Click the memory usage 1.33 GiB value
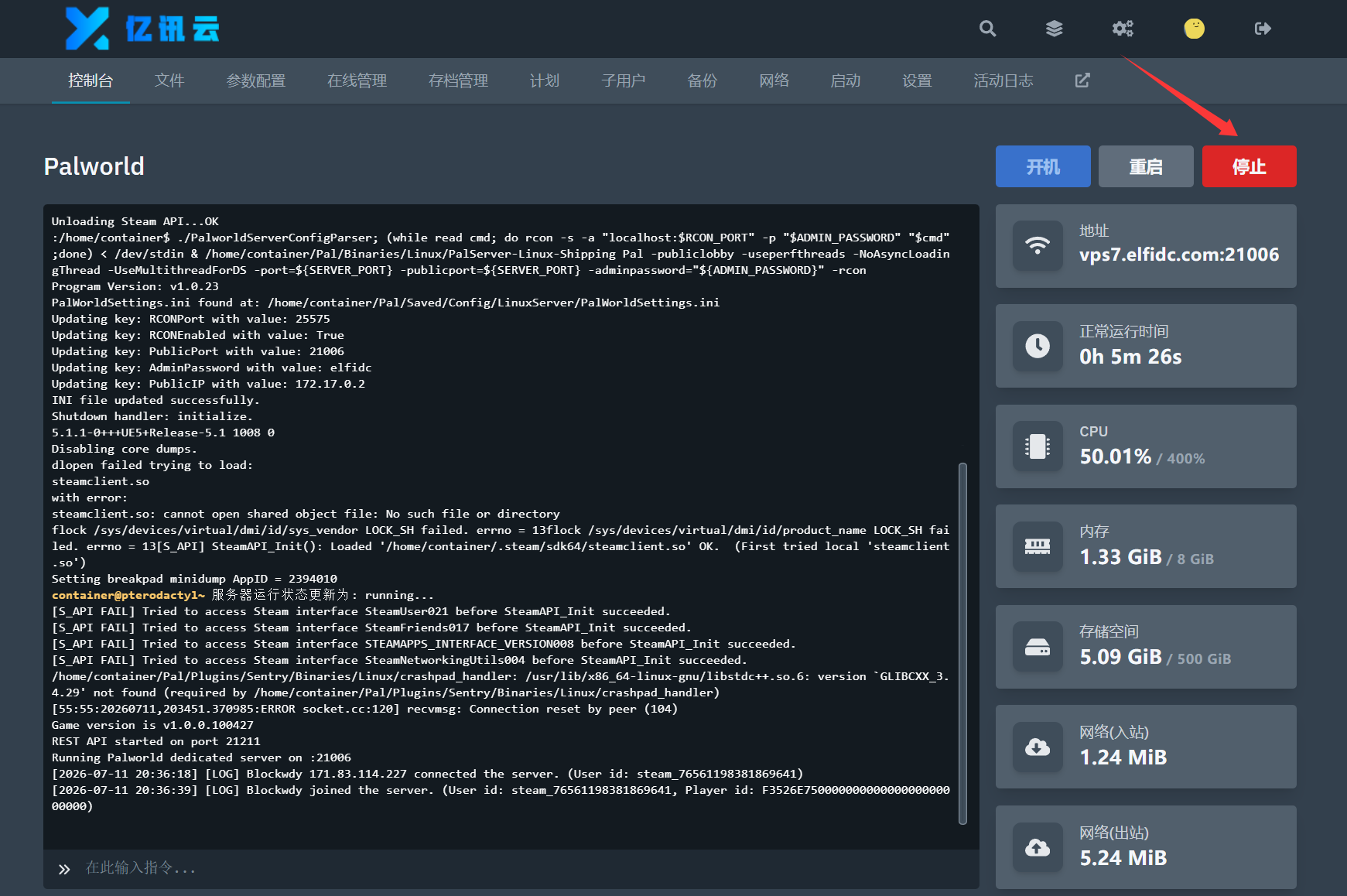The image size is (1347, 896). click(x=1121, y=557)
